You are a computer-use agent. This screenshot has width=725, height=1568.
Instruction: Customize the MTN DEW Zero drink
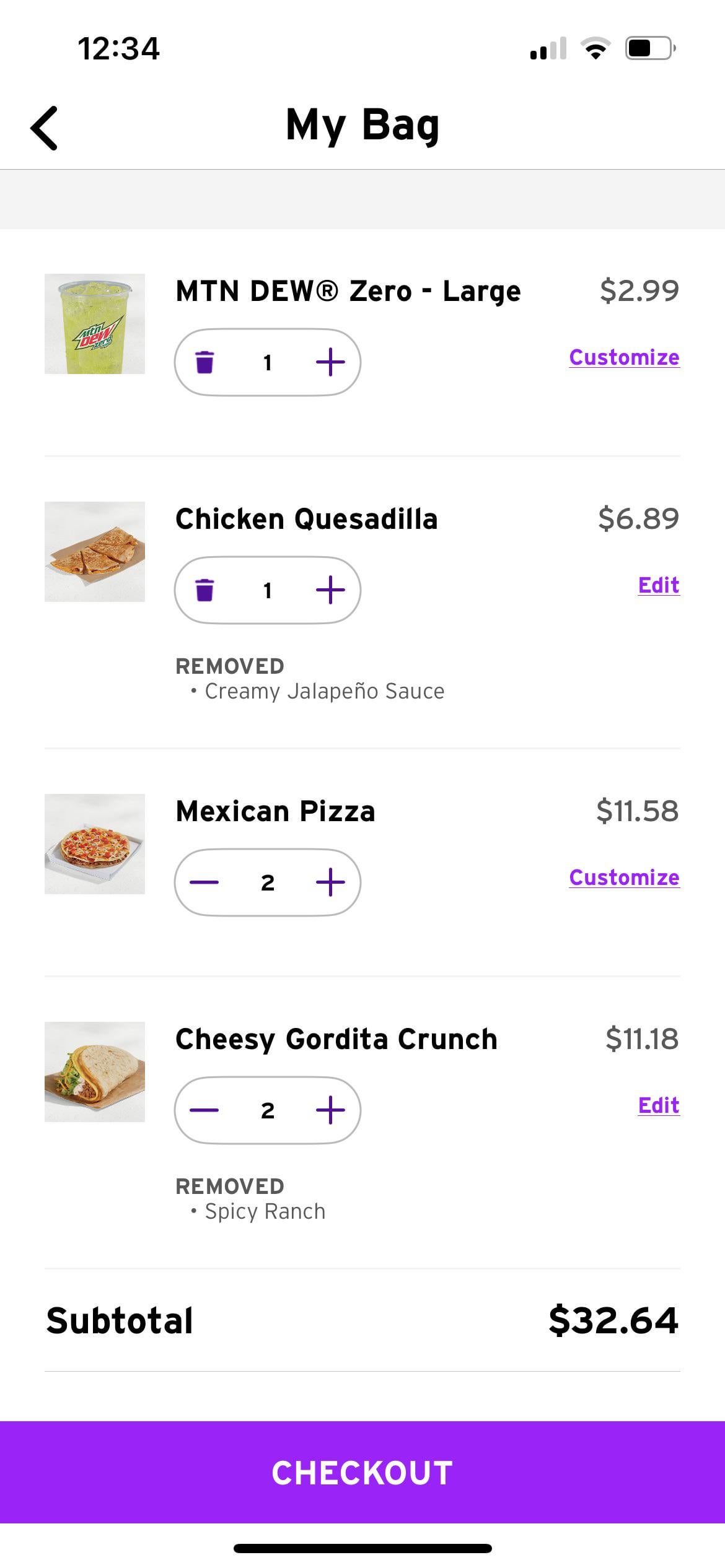point(624,357)
